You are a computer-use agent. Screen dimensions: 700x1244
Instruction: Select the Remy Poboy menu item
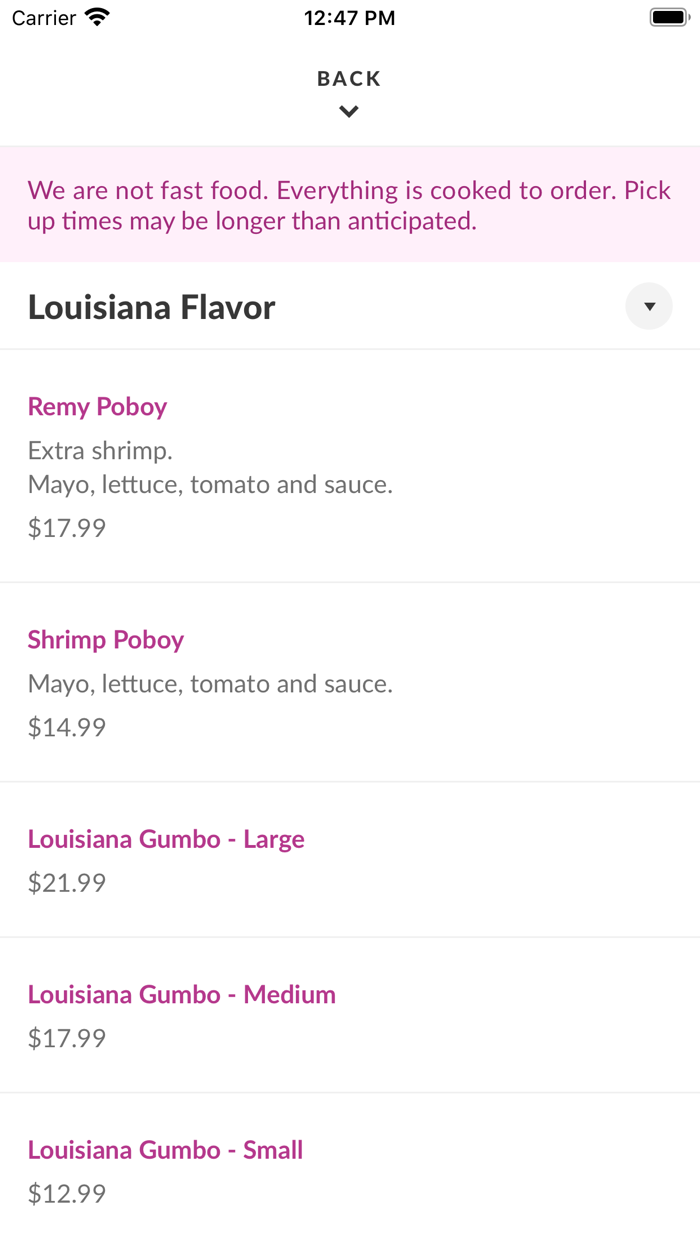97,407
